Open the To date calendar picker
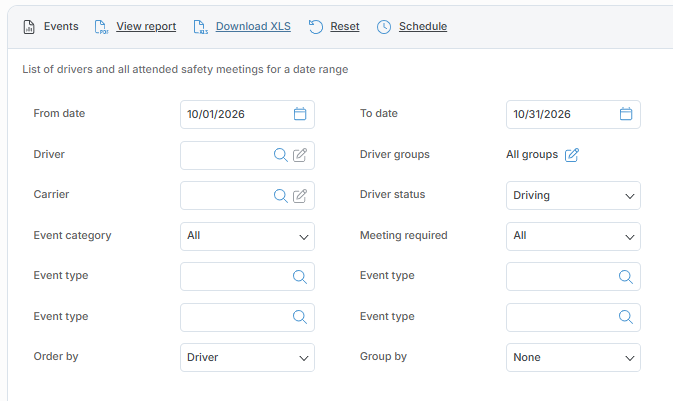Screen dimensions: 673x401 pos(626,114)
